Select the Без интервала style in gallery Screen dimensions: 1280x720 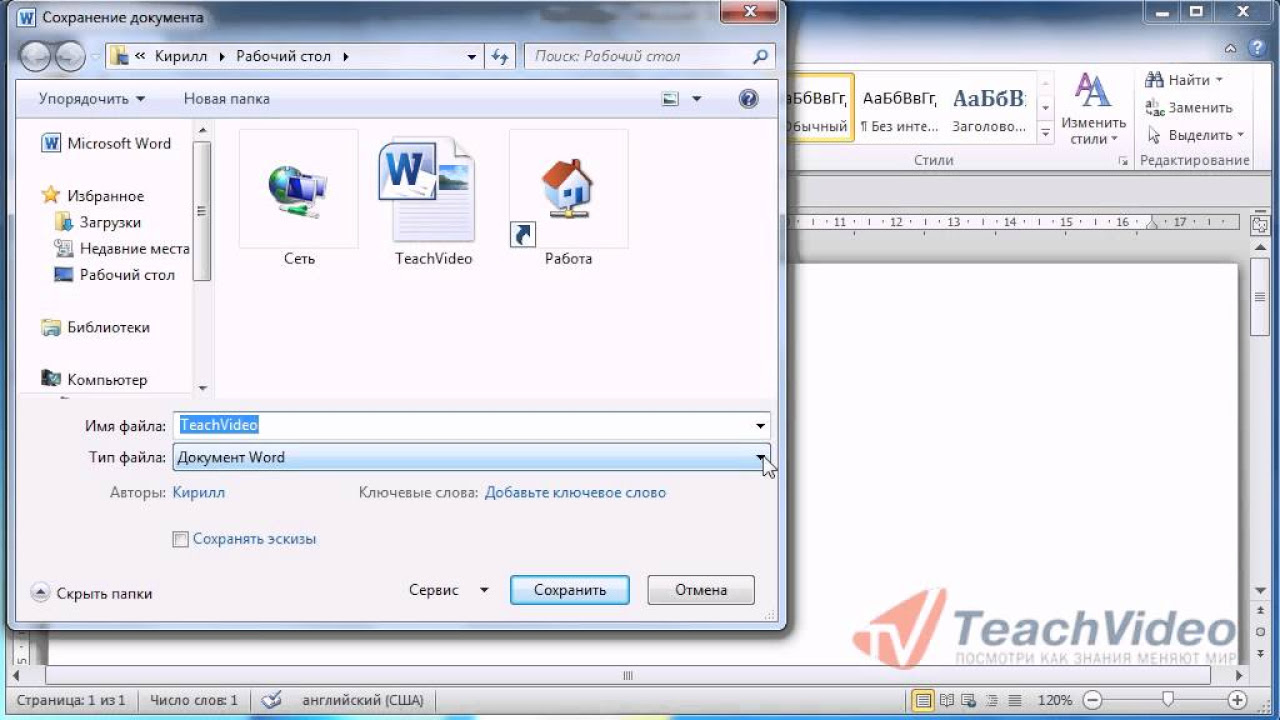point(900,109)
